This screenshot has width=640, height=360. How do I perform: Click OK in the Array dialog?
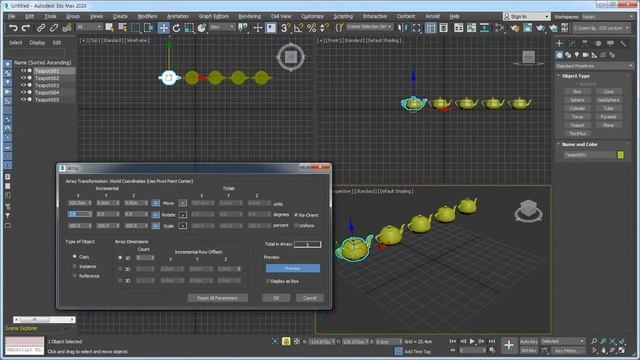276,298
